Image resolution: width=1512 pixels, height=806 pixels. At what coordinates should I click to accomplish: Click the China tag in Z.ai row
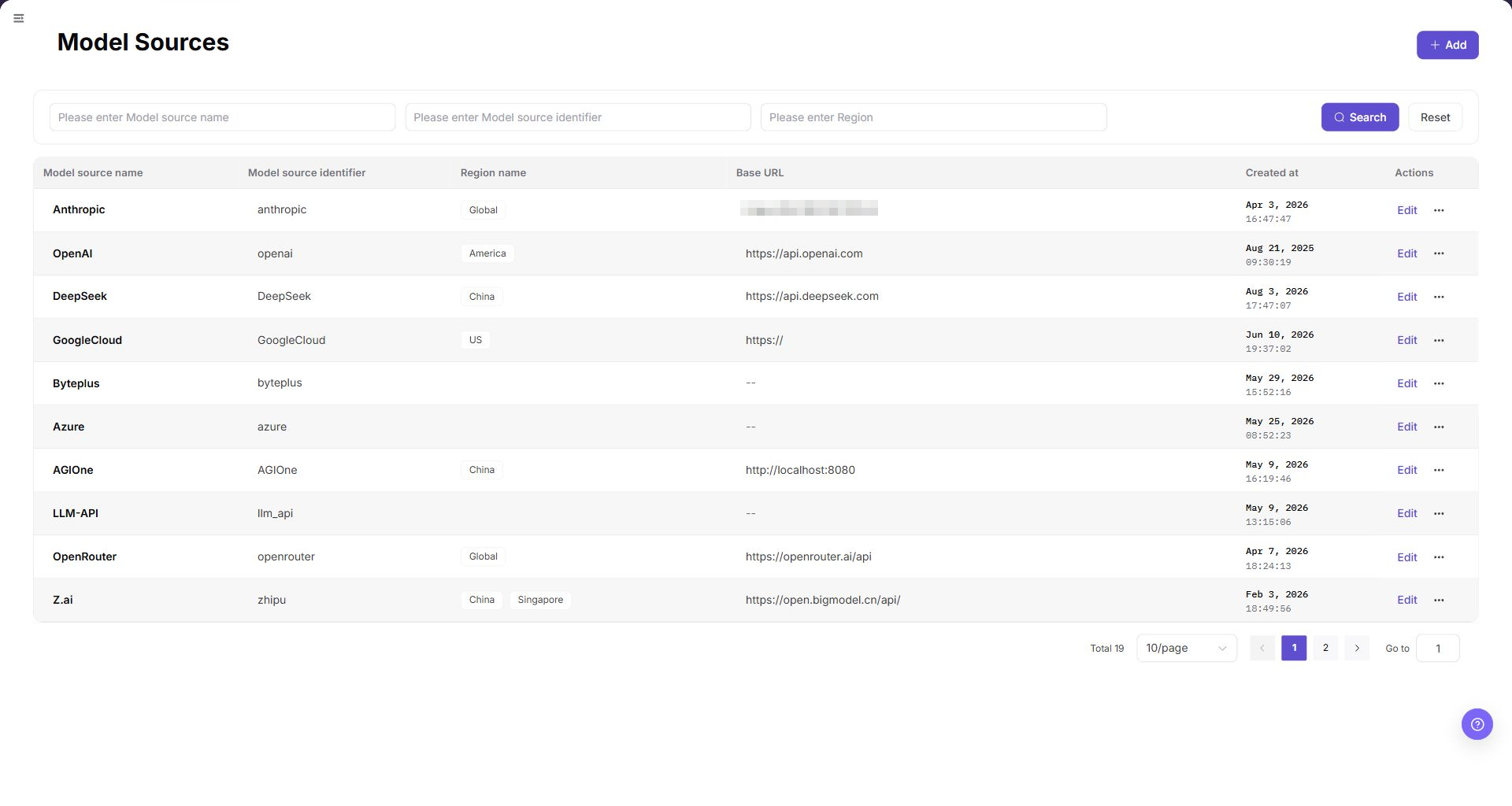pyautogui.click(x=482, y=600)
